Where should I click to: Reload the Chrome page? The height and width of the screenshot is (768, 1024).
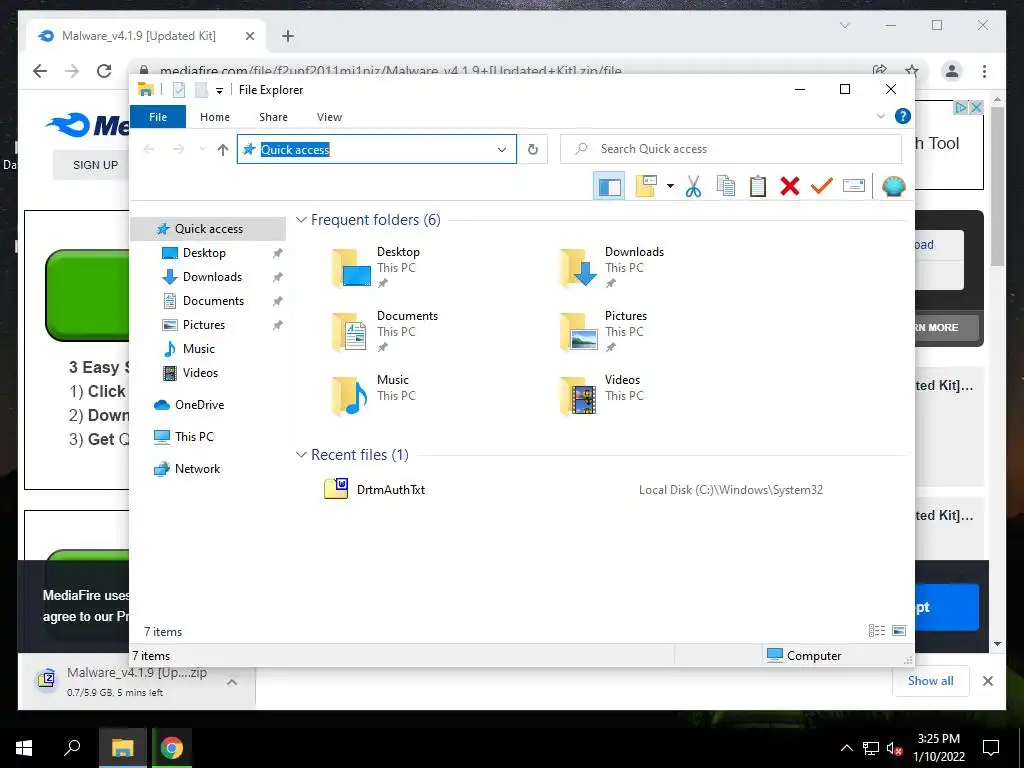104,71
